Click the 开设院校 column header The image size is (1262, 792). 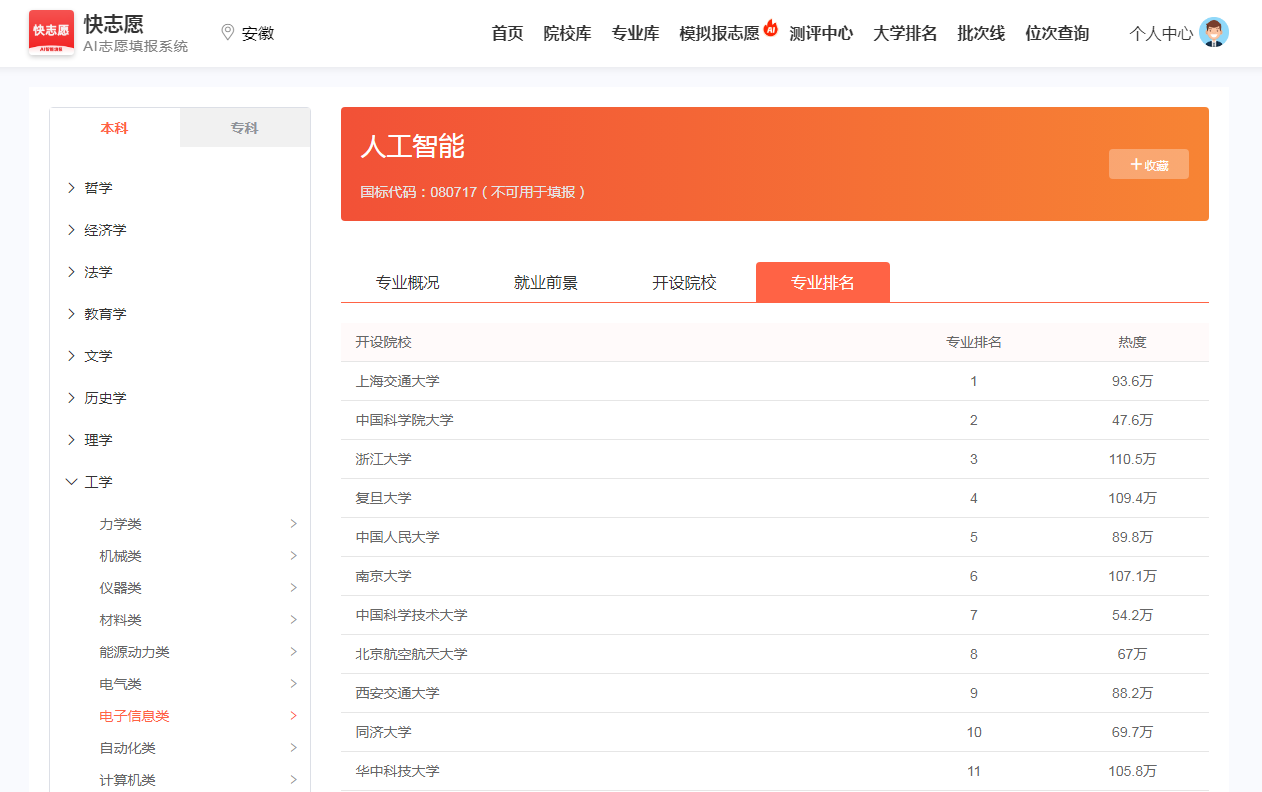[x=383, y=342]
